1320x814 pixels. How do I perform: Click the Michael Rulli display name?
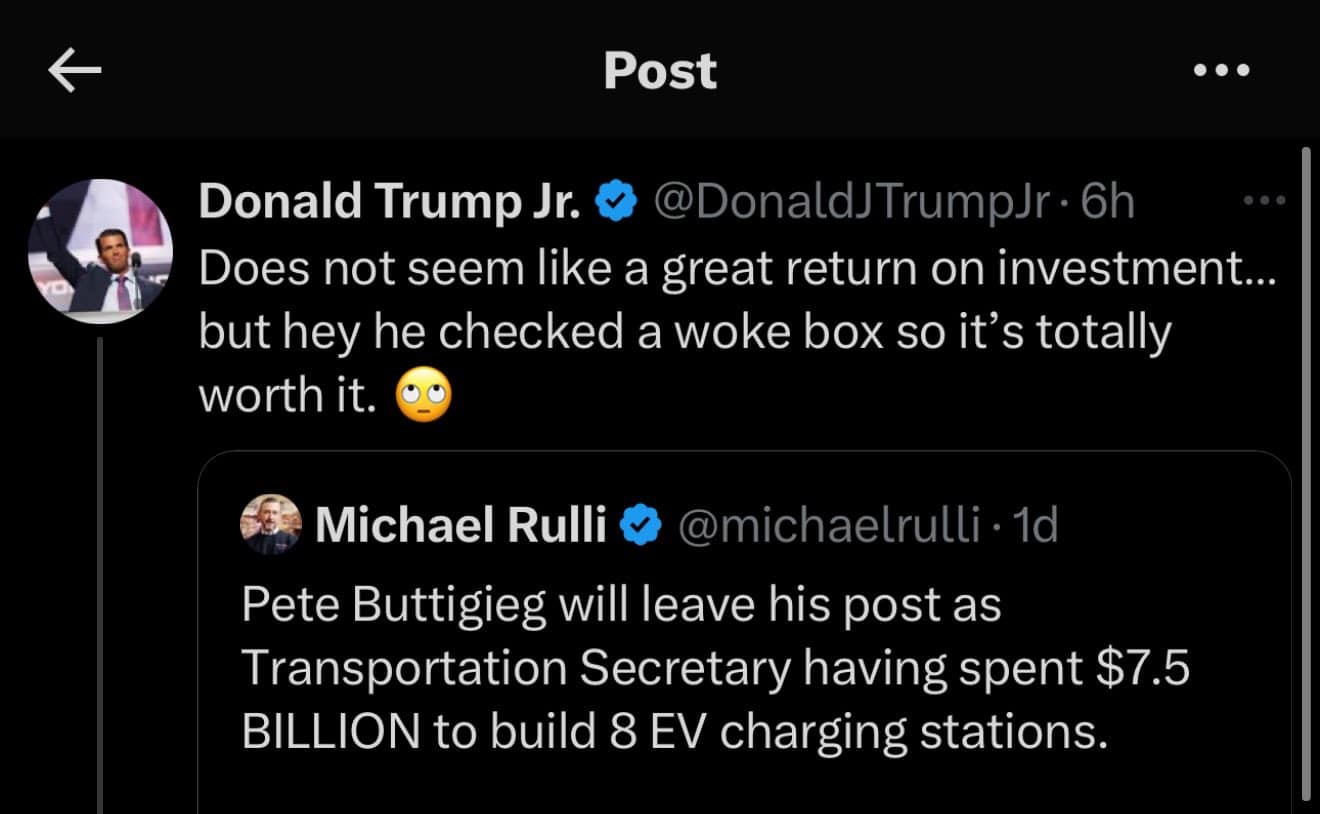click(461, 526)
